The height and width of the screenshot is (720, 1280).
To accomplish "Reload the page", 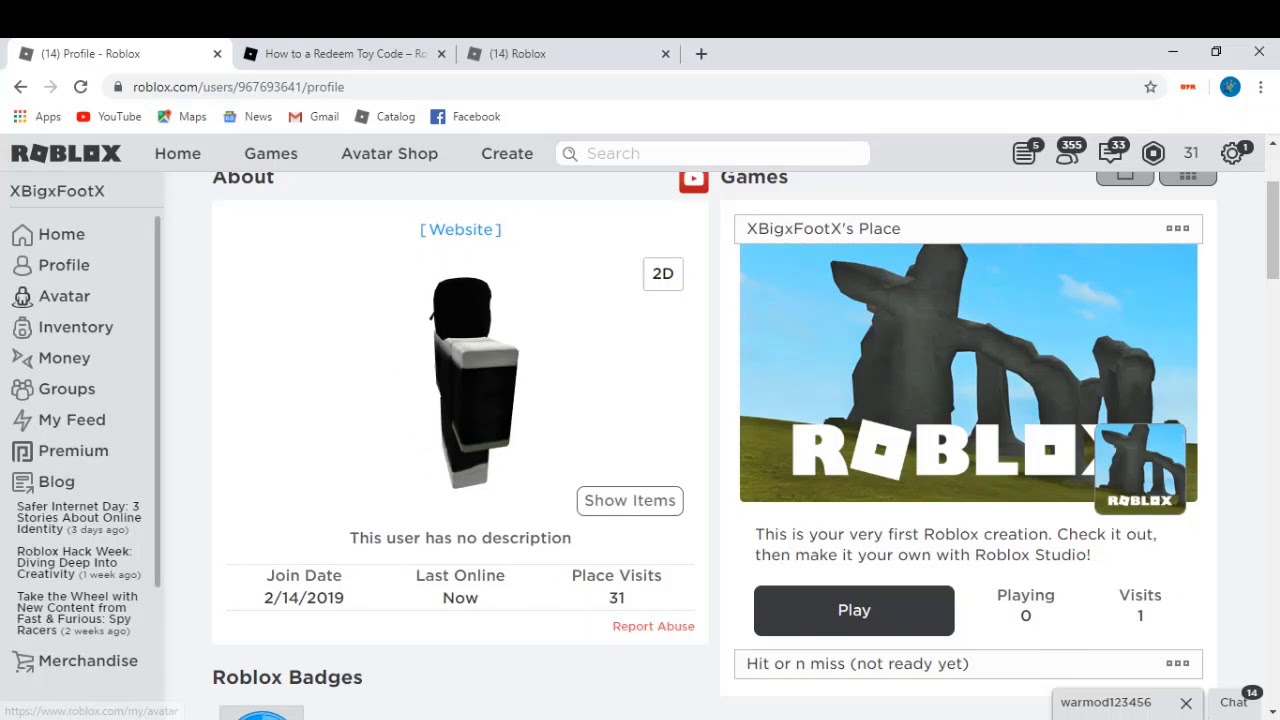I will click(x=80, y=87).
